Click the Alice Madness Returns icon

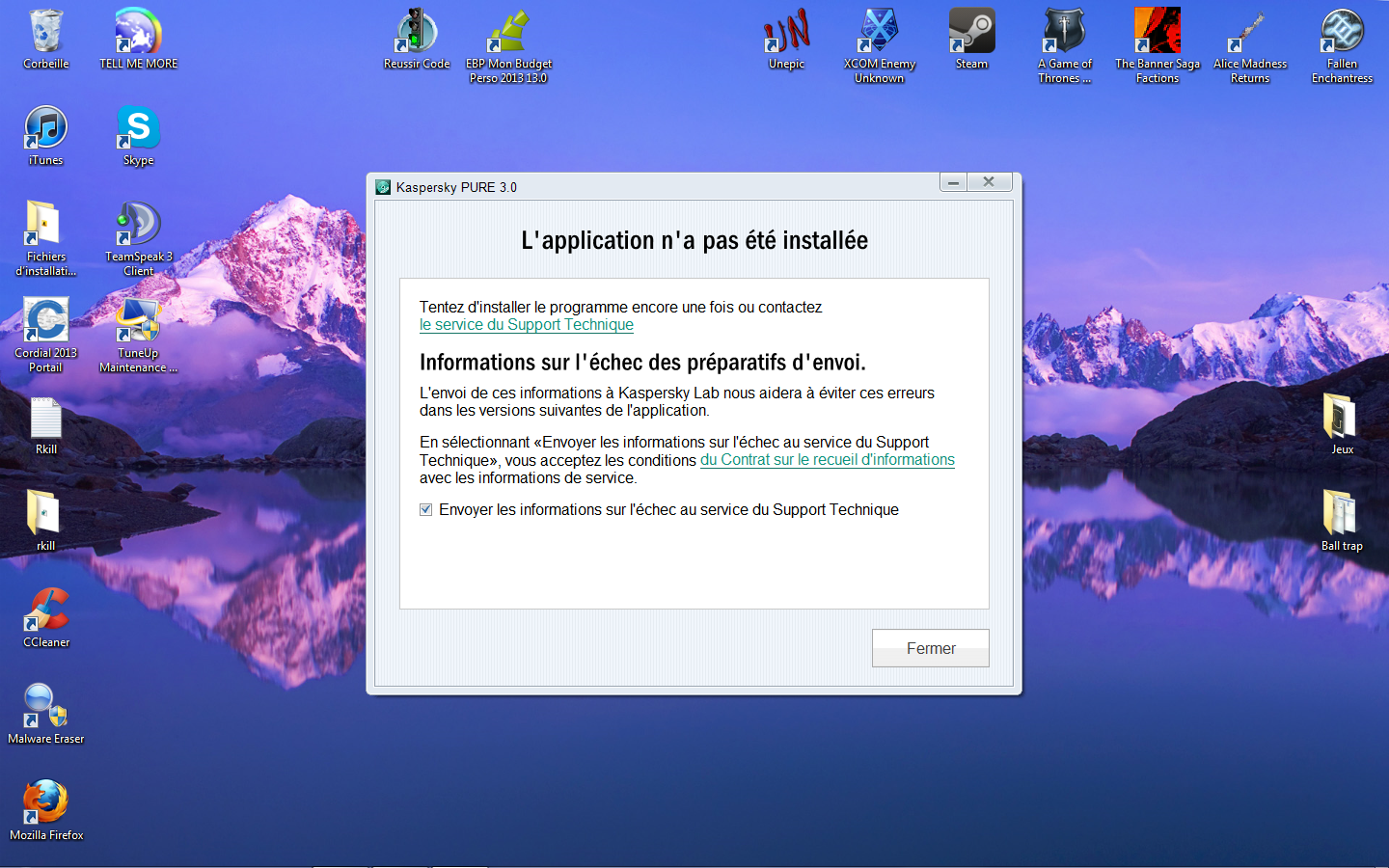point(1250,45)
